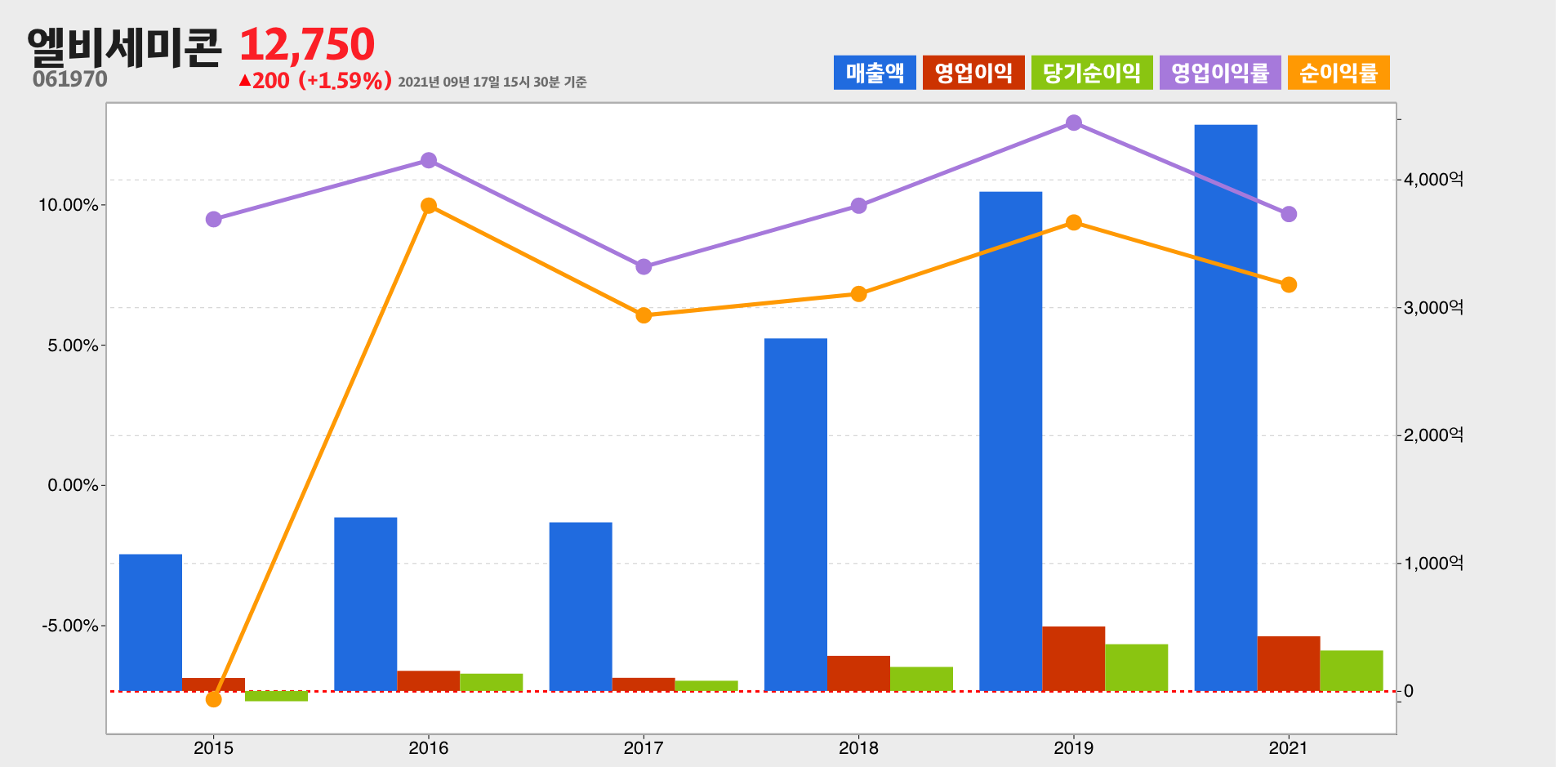
Task: Click the 2016 x-axis label
Action: pos(429,748)
